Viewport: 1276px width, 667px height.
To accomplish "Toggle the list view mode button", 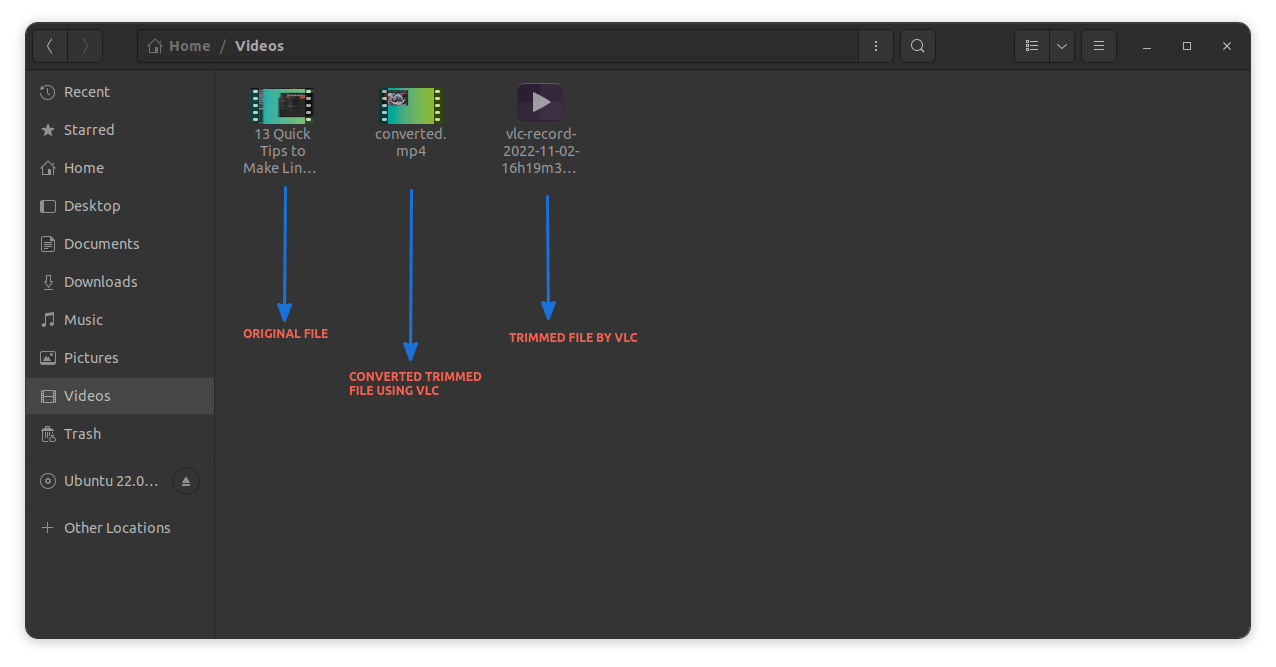I will (1032, 46).
